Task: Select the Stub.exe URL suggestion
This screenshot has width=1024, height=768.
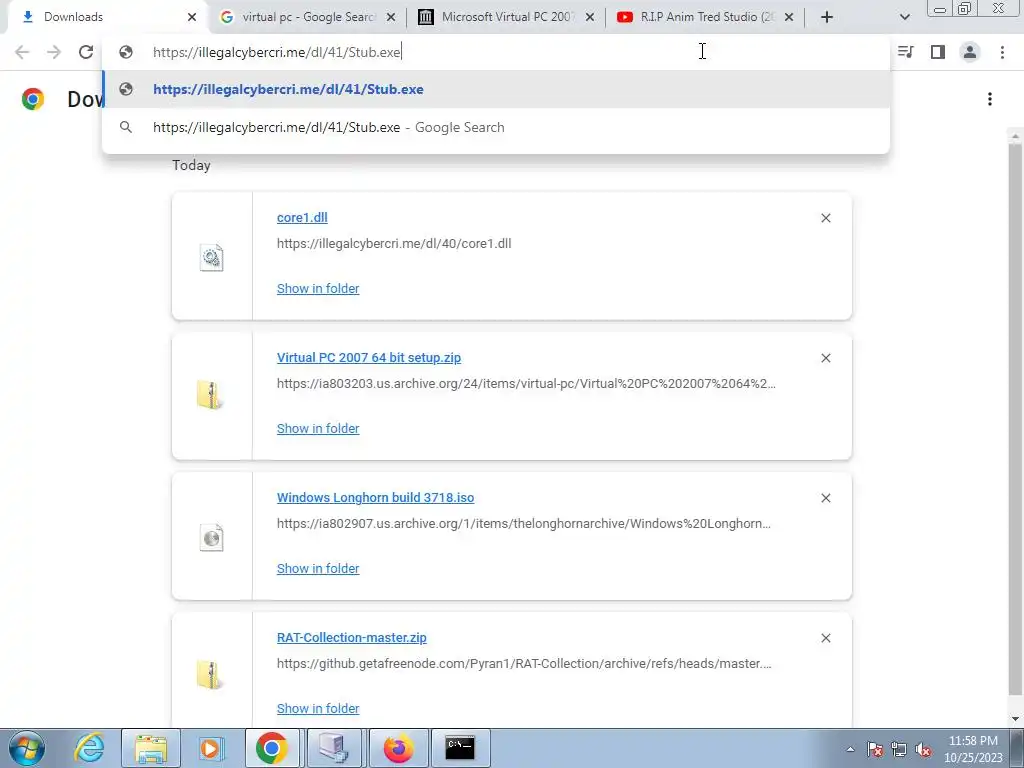Action: point(496,89)
